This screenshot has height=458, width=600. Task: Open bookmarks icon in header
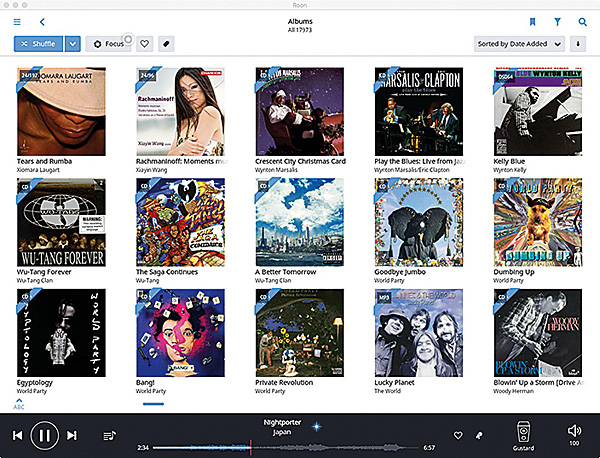click(532, 22)
